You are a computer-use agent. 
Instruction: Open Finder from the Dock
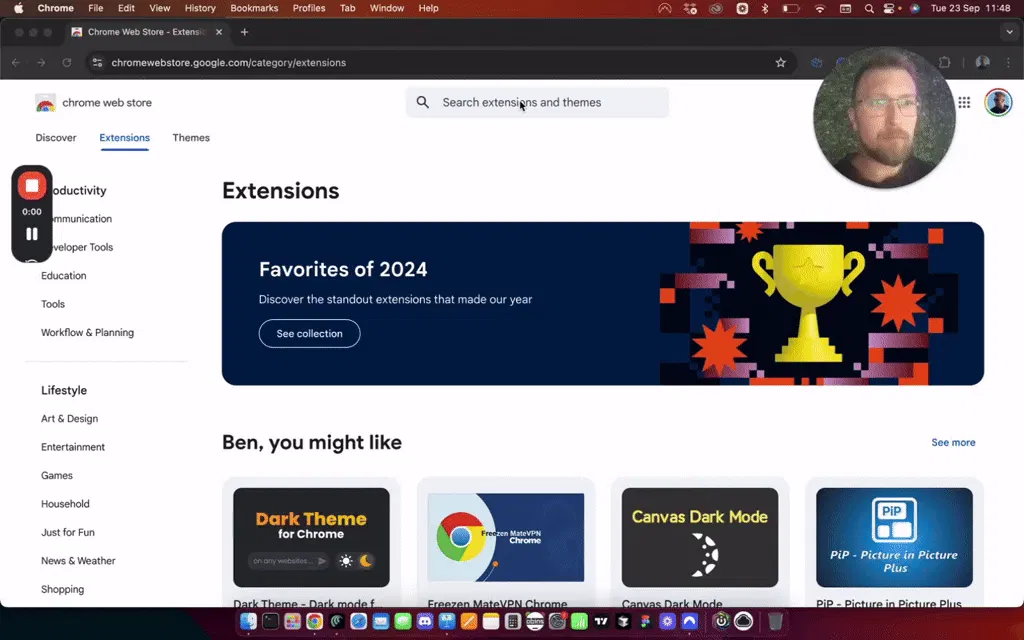coord(248,622)
